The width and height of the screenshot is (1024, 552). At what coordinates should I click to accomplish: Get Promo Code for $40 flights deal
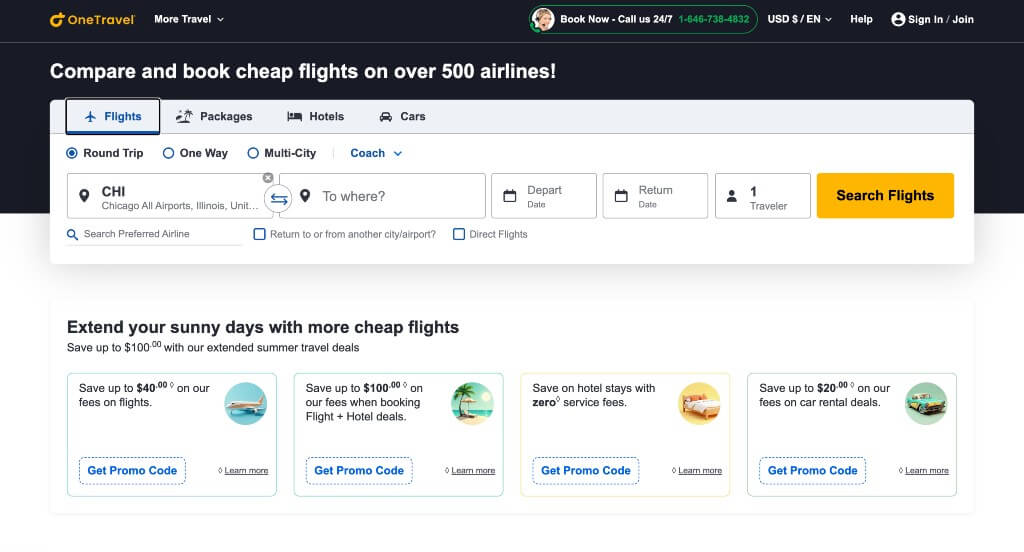(133, 470)
